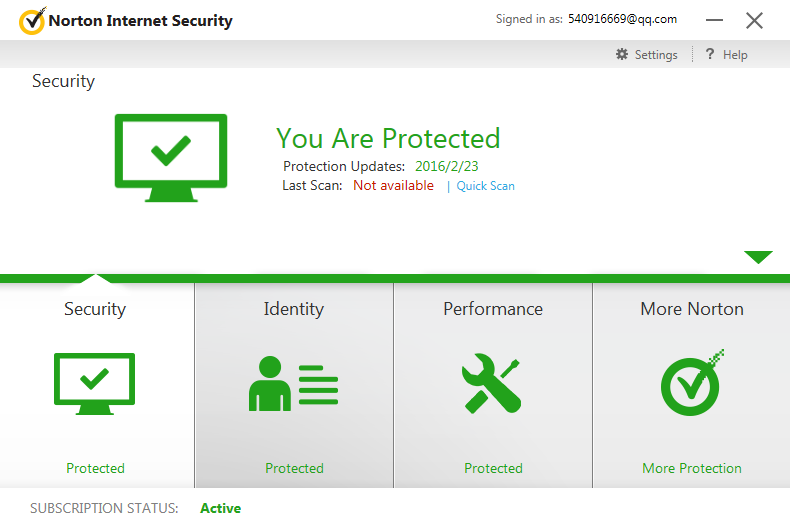This screenshot has width=790, height=526.
Task: Open the More Norton tab label
Action: click(692, 309)
